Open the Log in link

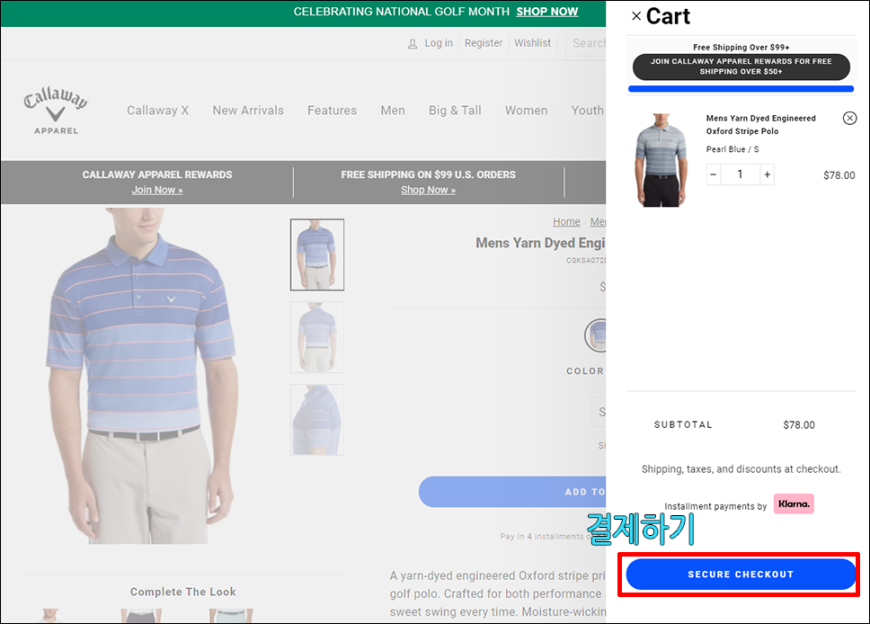[438, 43]
